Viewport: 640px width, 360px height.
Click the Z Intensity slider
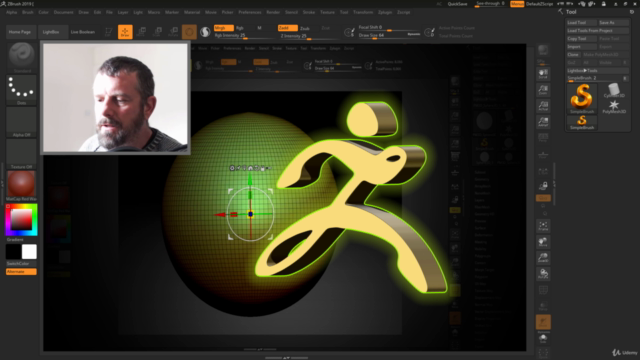(x=308, y=36)
